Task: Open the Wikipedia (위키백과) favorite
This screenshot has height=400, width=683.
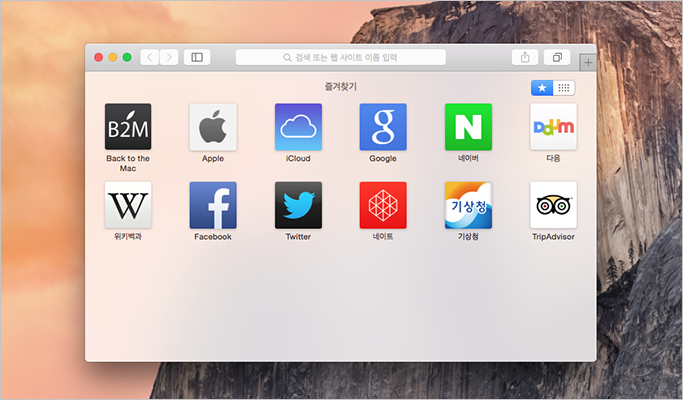Action: tap(128, 205)
